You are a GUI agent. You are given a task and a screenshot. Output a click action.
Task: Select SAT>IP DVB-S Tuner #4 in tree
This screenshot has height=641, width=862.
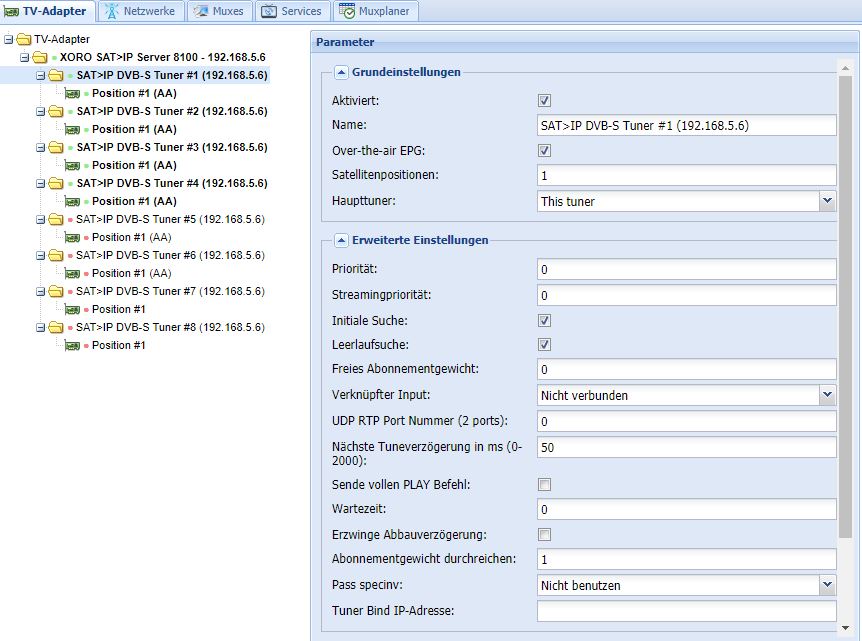click(172, 183)
